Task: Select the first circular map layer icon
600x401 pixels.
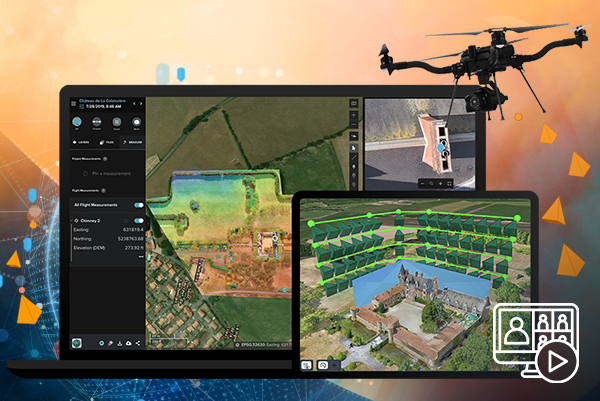Action: 78,124
